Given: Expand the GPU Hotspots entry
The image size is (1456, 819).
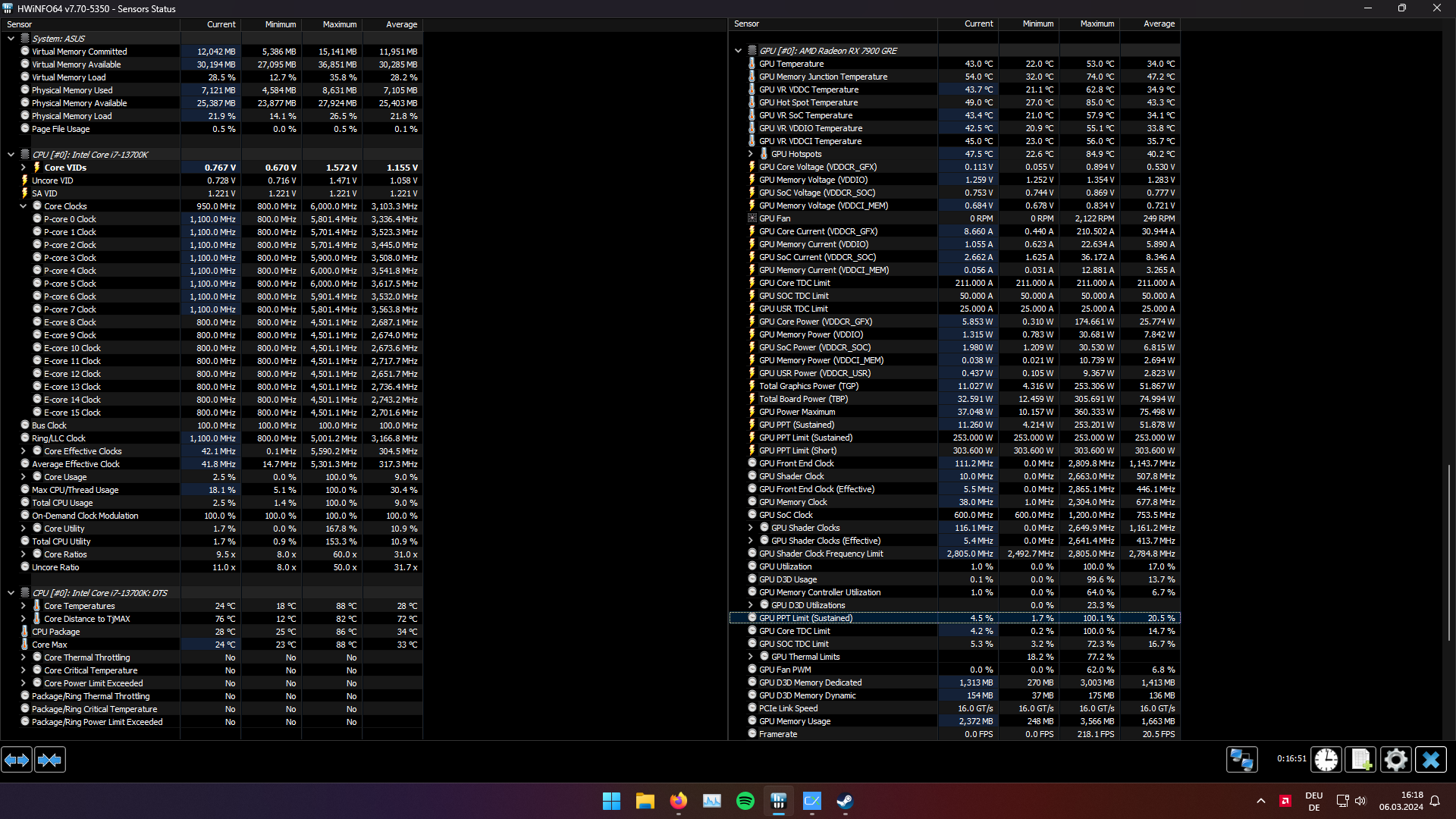Looking at the screenshot, I should click(x=749, y=153).
